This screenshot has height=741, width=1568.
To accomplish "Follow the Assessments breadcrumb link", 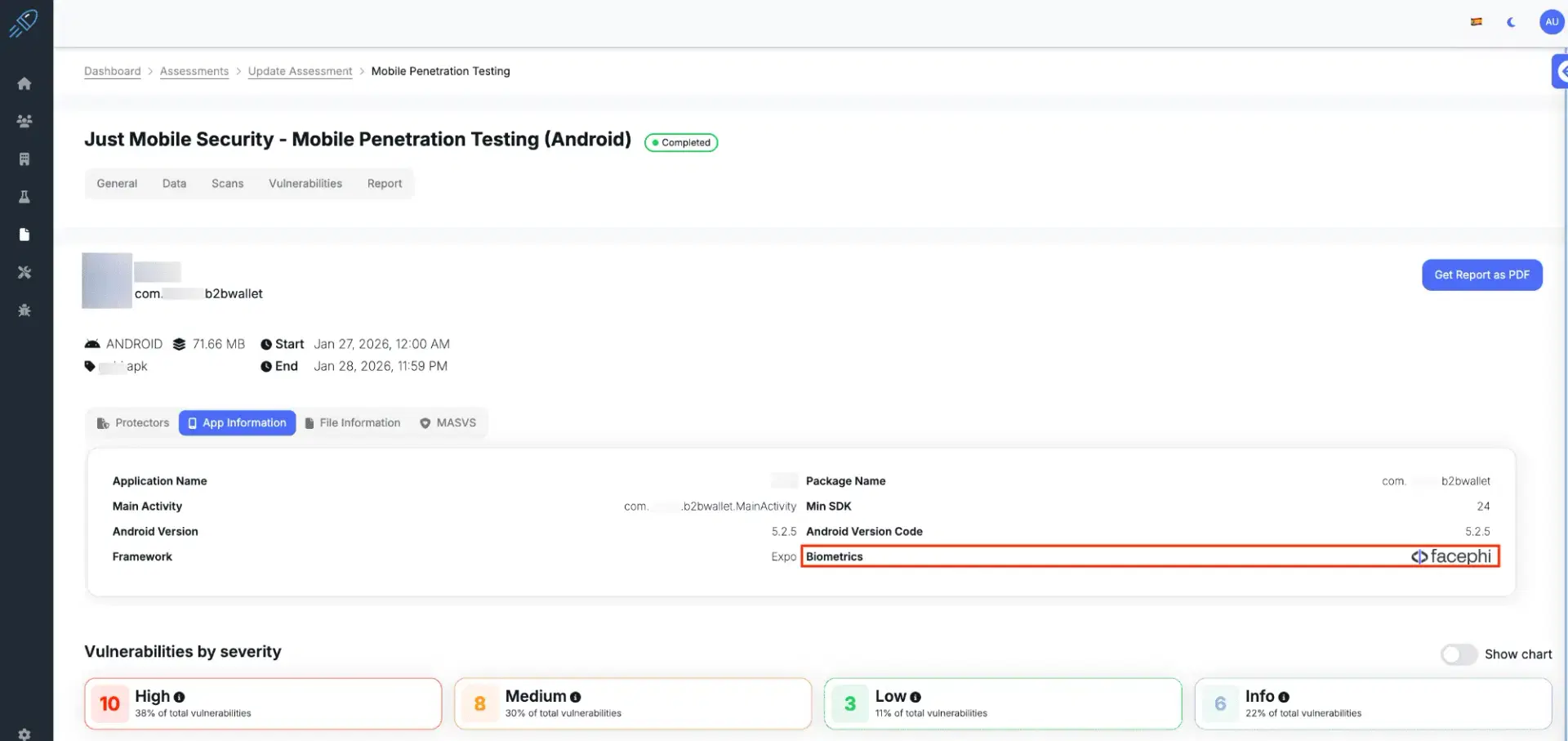I will coord(194,72).
